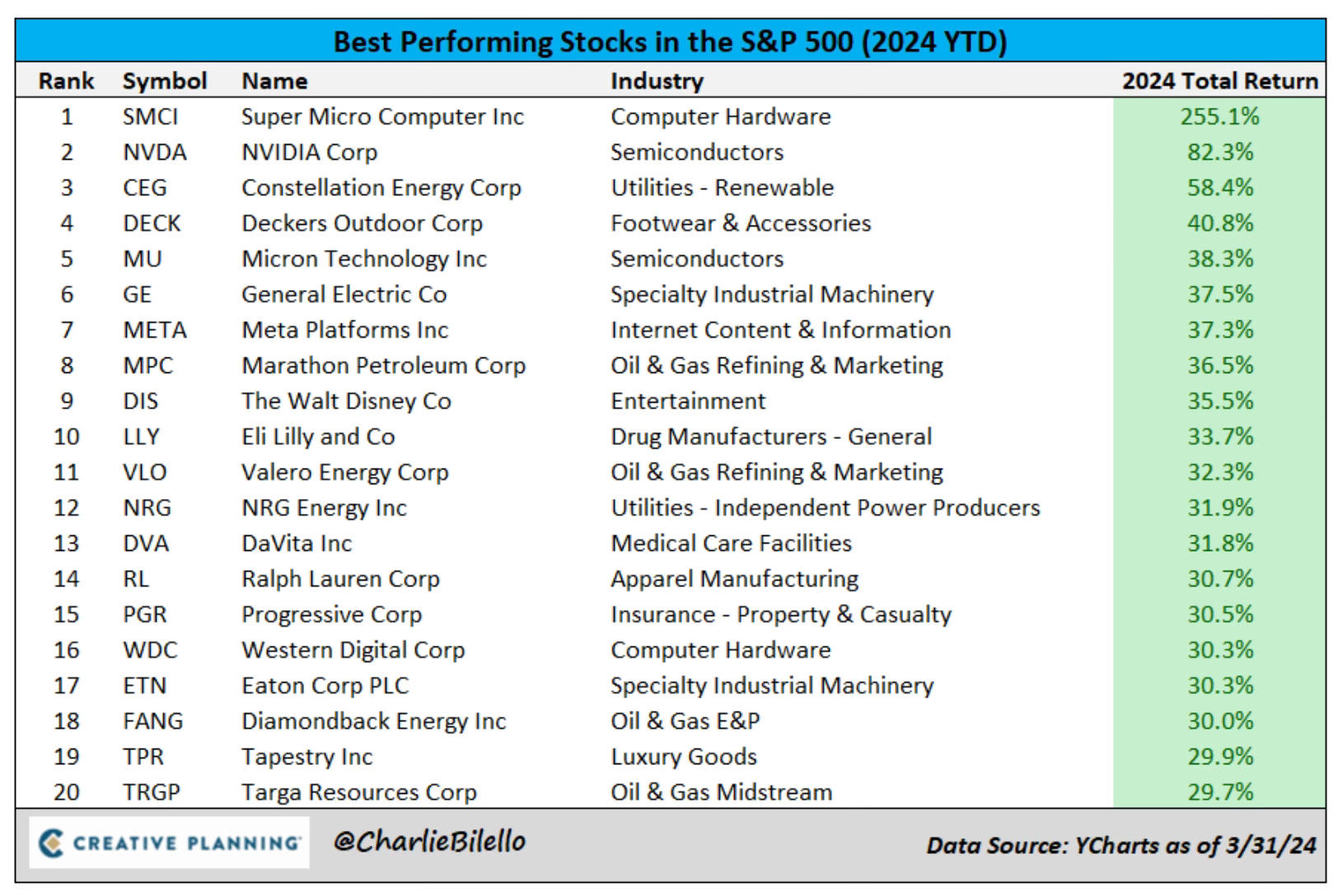Click the 2024 Total Return header
1338x896 pixels.
(1219, 81)
